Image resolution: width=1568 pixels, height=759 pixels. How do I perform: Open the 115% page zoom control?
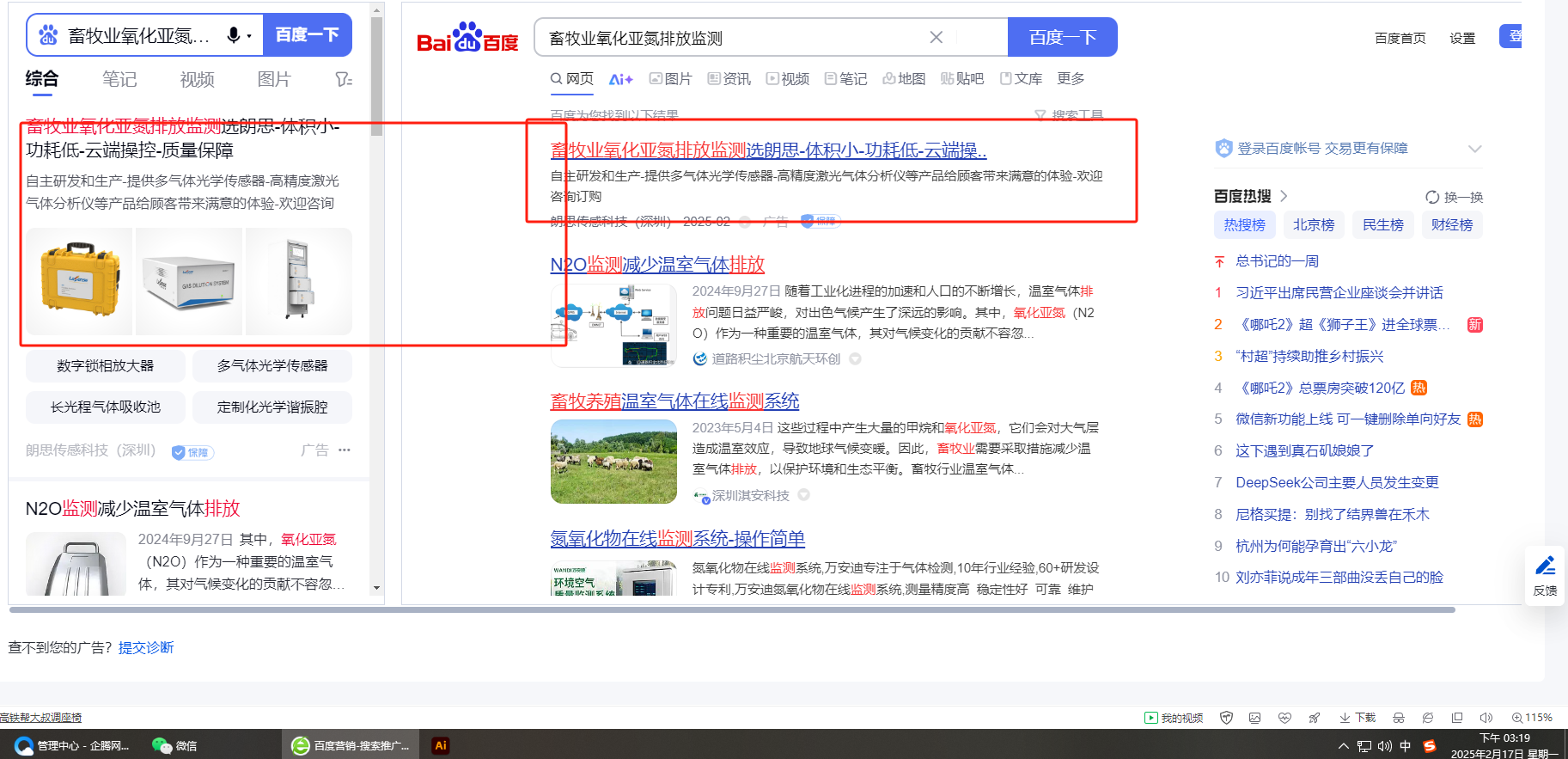click(x=1532, y=718)
